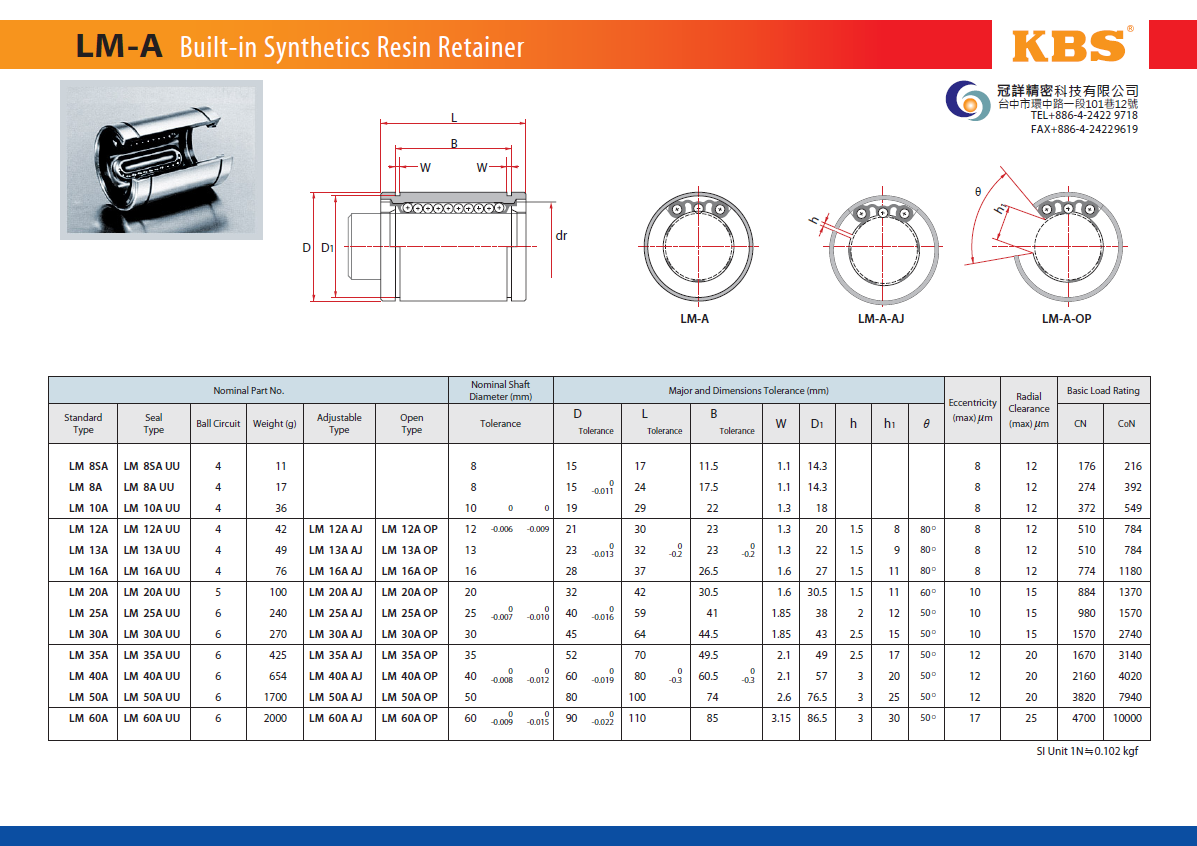Click the blue-orange swirl company logo
The width and height of the screenshot is (1197, 846).
(x=969, y=101)
